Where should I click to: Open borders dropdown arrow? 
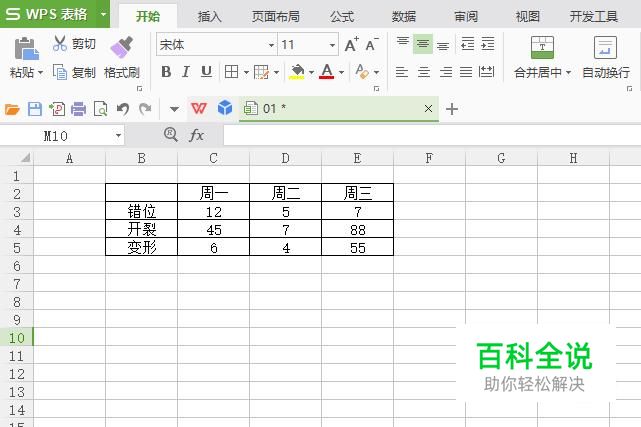tap(246, 73)
